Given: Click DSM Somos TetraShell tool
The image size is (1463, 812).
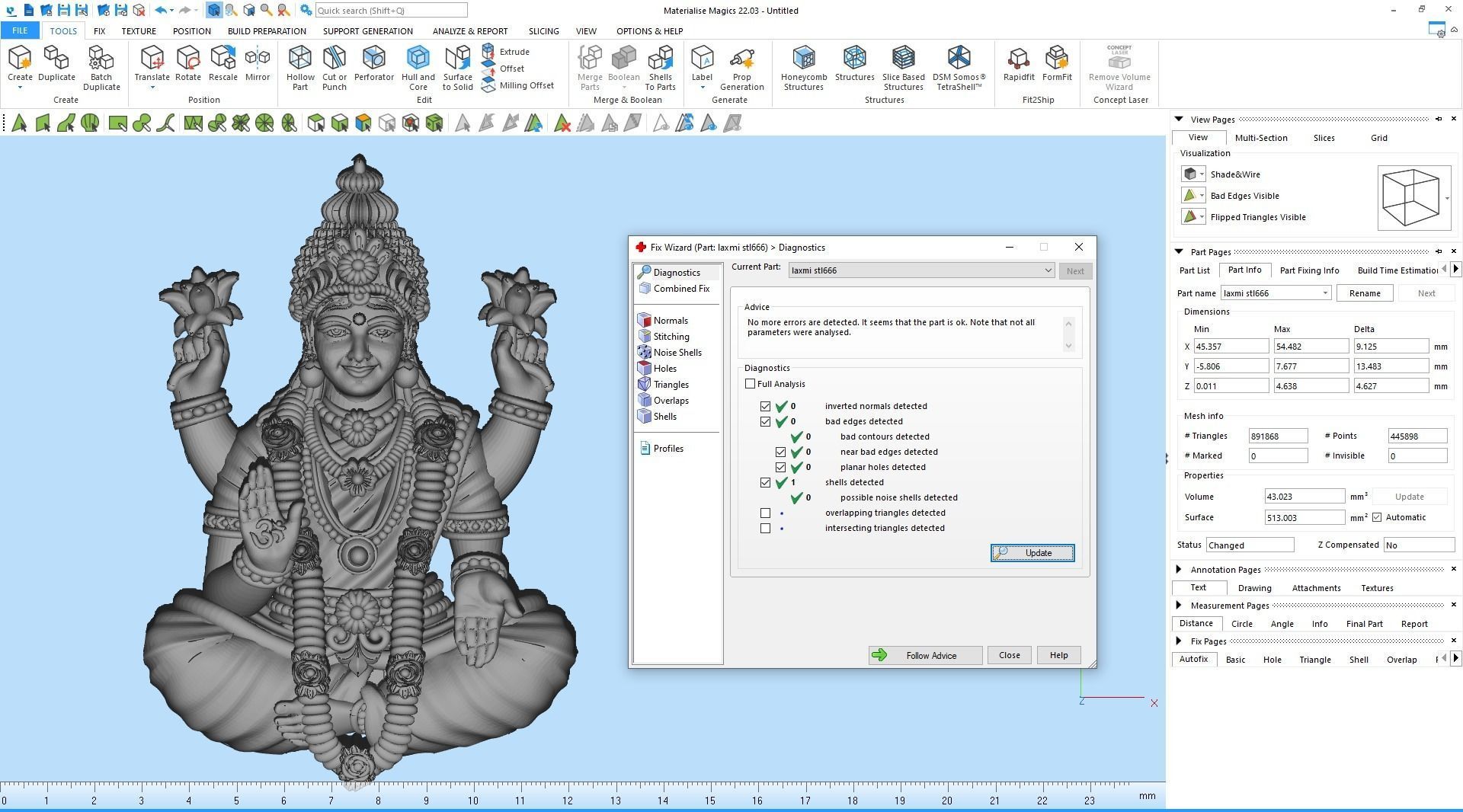Looking at the screenshot, I should [x=959, y=67].
